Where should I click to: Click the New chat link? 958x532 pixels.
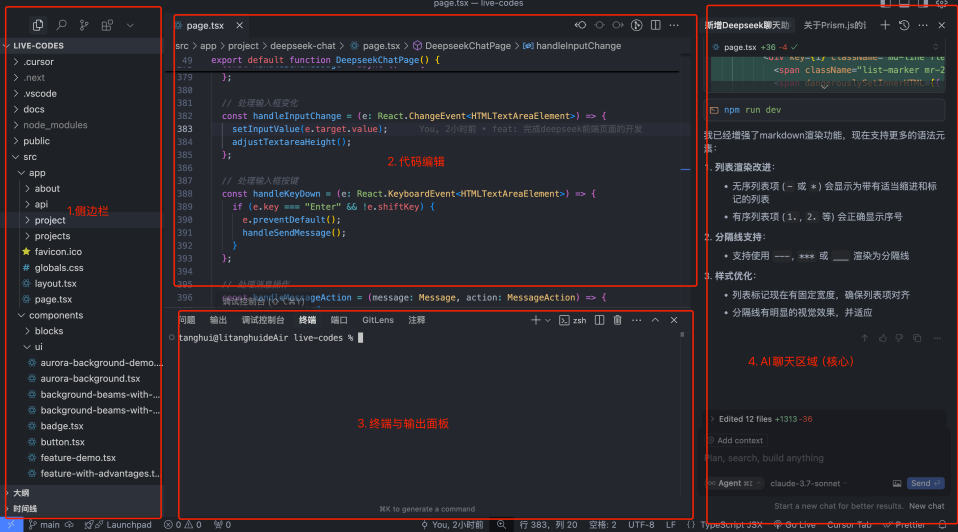click(926, 506)
